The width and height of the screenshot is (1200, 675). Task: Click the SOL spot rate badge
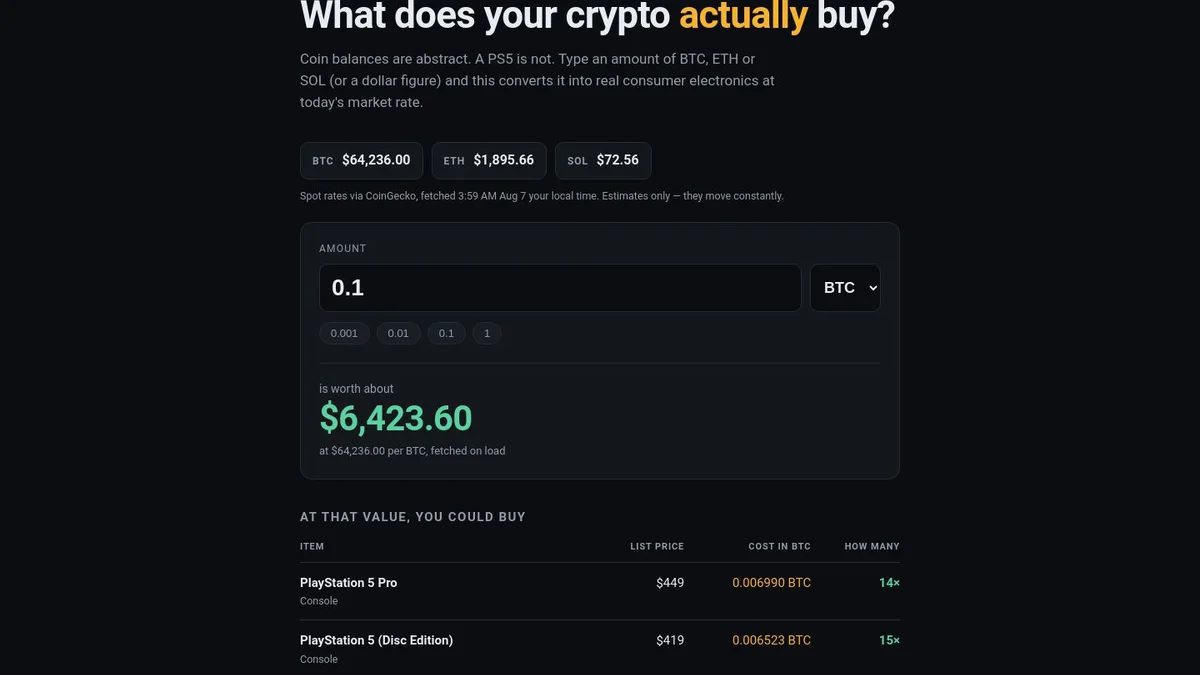click(603, 160)
